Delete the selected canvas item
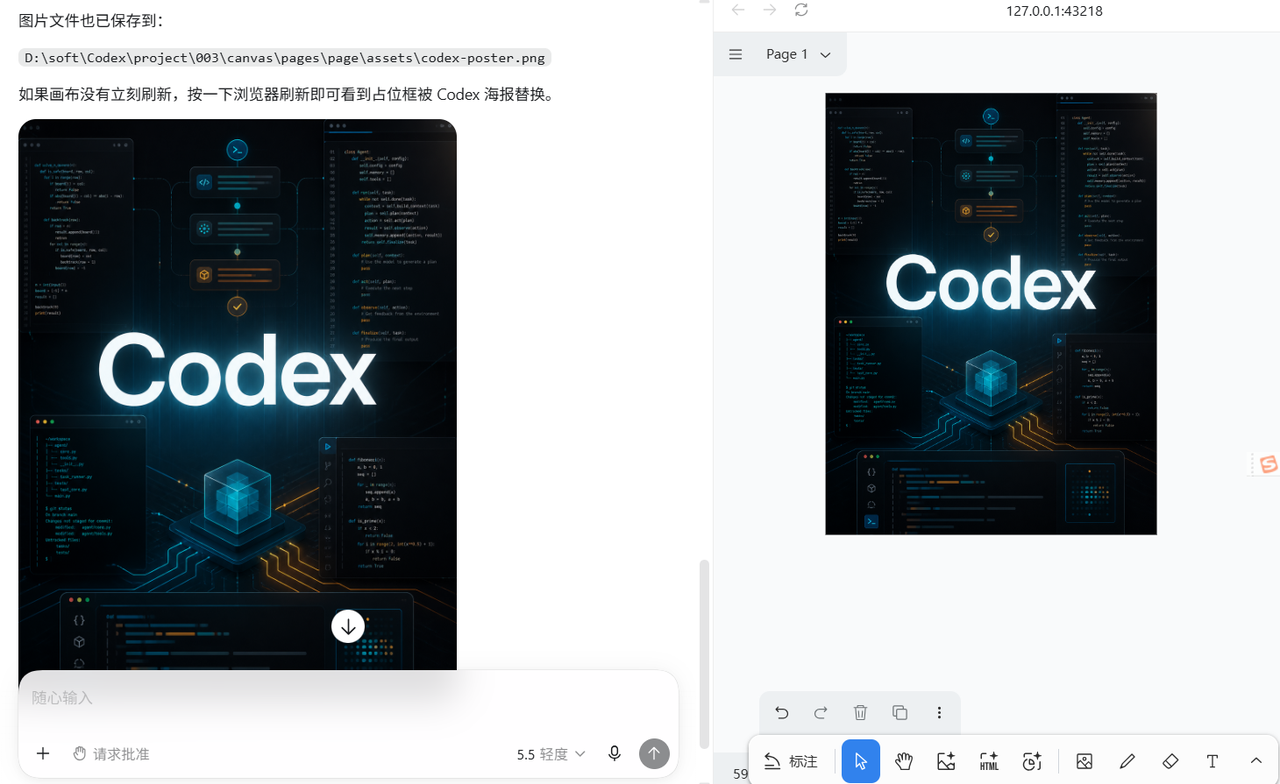 coord(860,713)
